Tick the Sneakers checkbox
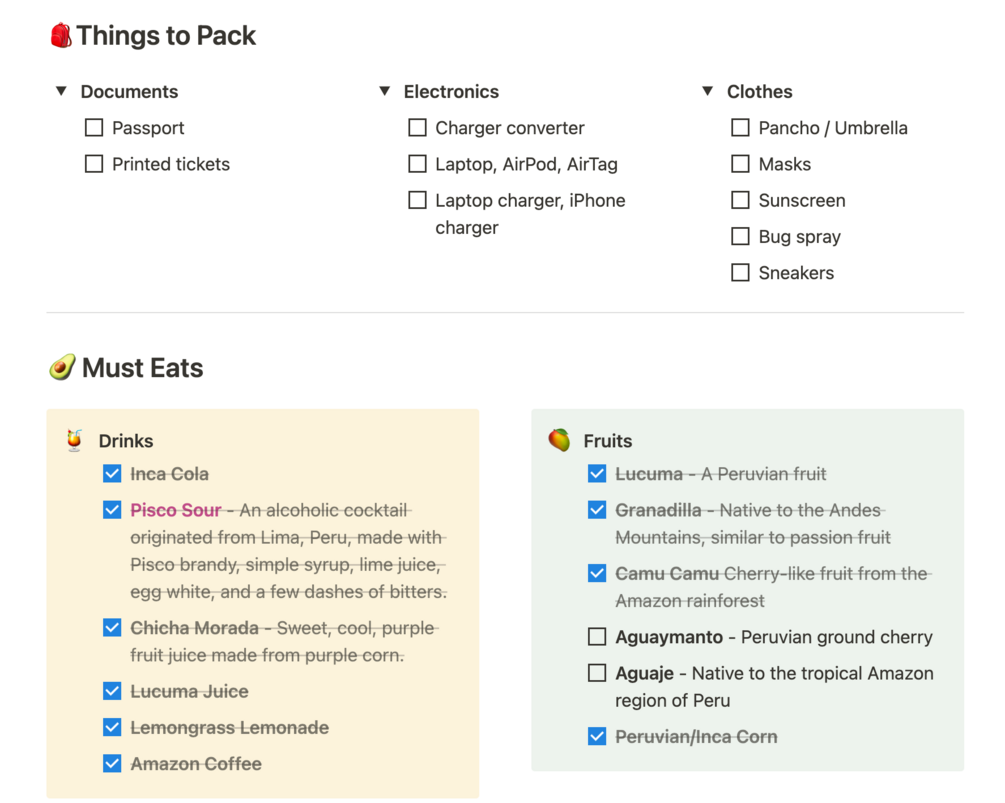1005x803 pixels. 740,273
